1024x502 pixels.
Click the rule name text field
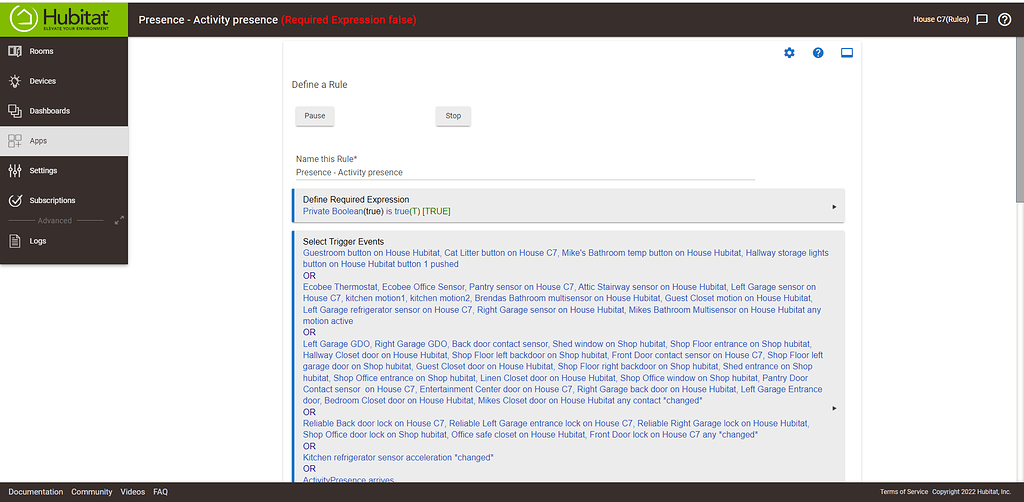pyautogui.click(x=524, y=172)
